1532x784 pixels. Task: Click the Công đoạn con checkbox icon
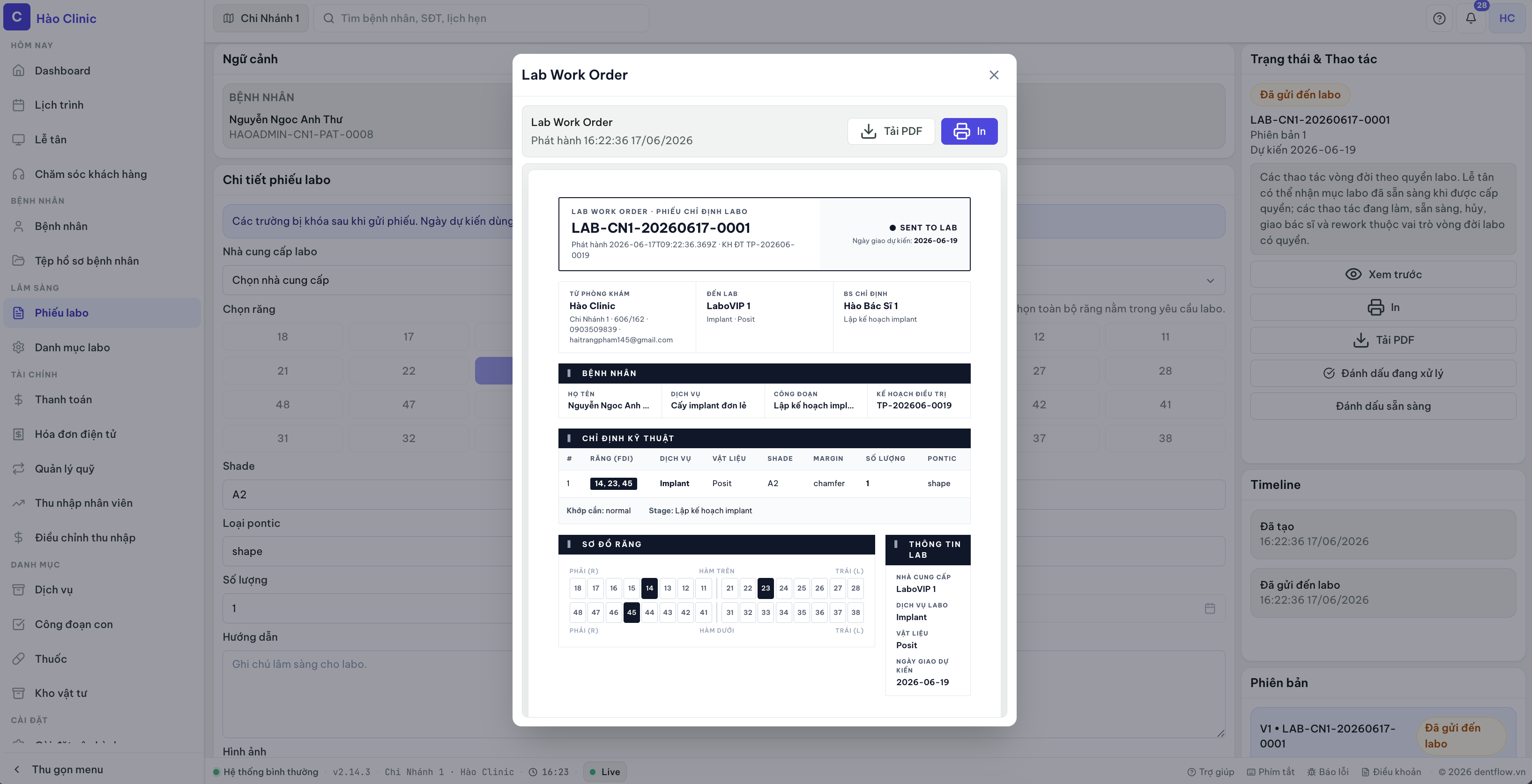18,624
